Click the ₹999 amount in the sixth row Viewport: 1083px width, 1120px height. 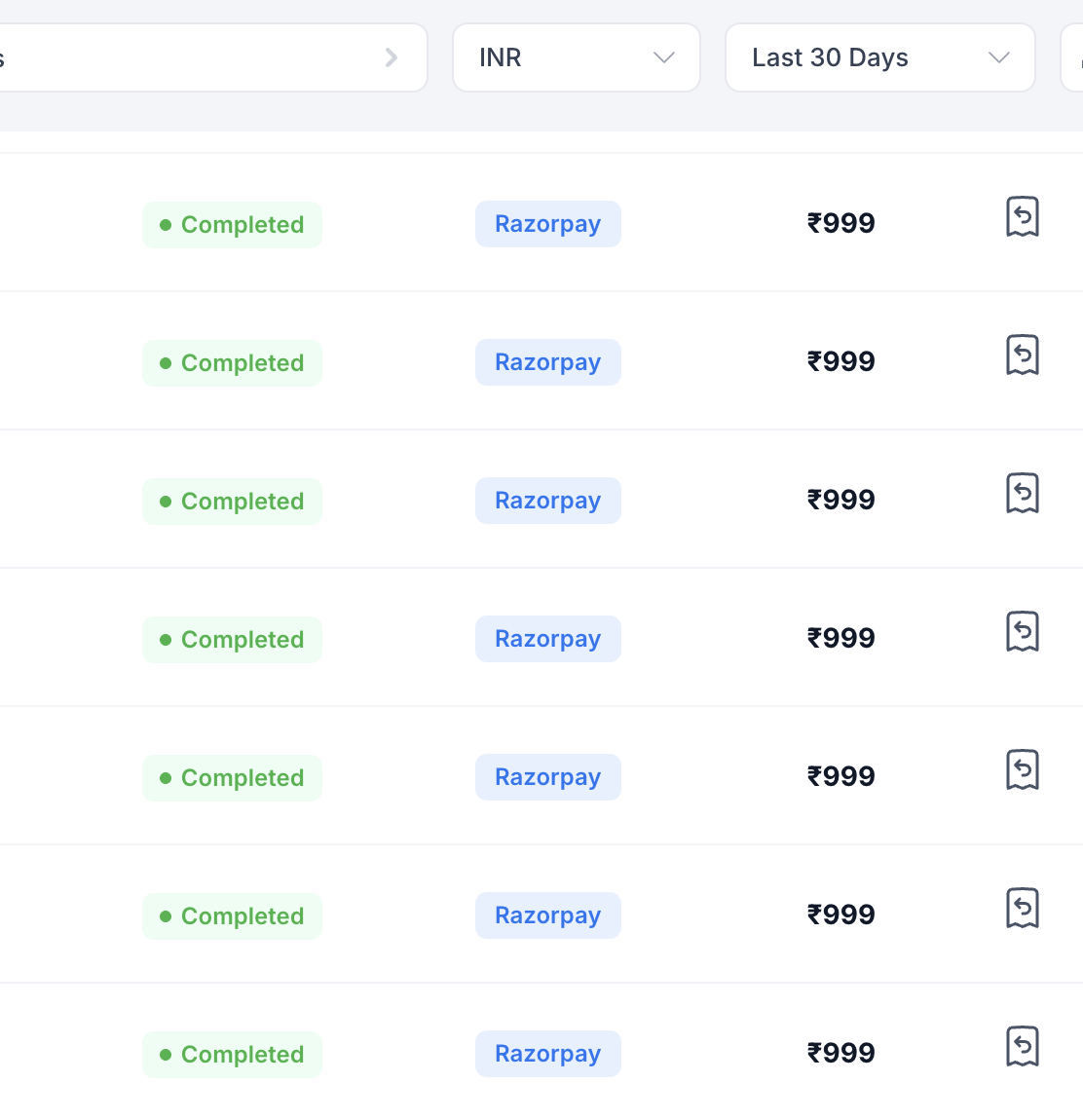(x=840, y=915)
